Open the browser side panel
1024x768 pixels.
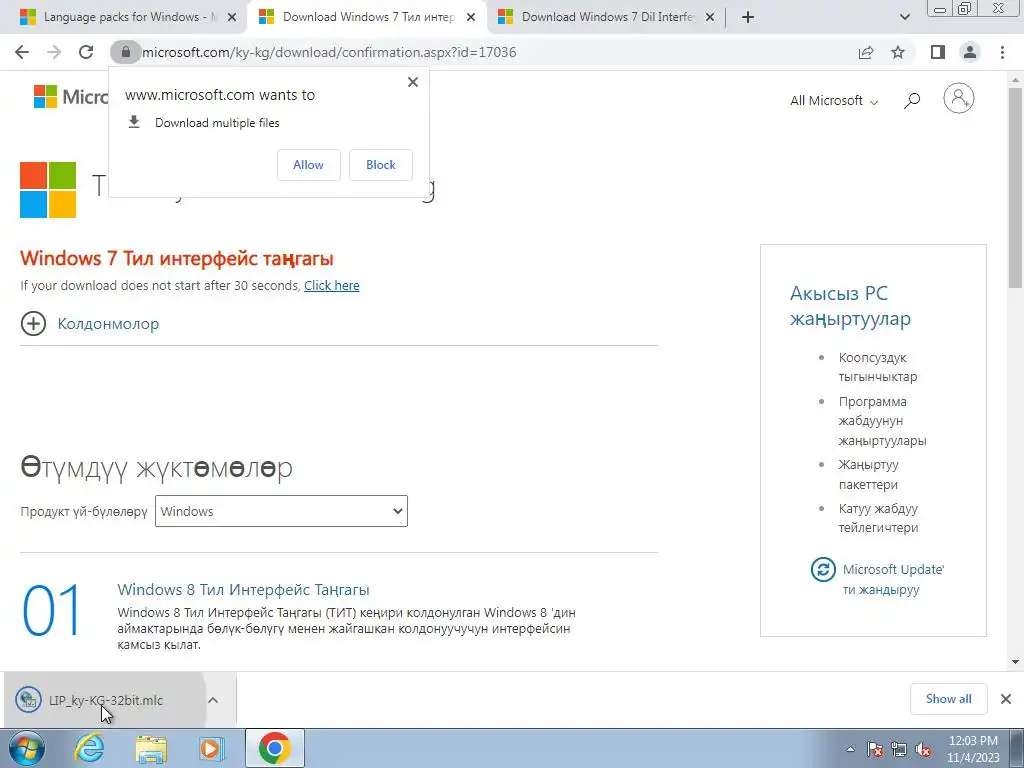[x=938, y=52]
